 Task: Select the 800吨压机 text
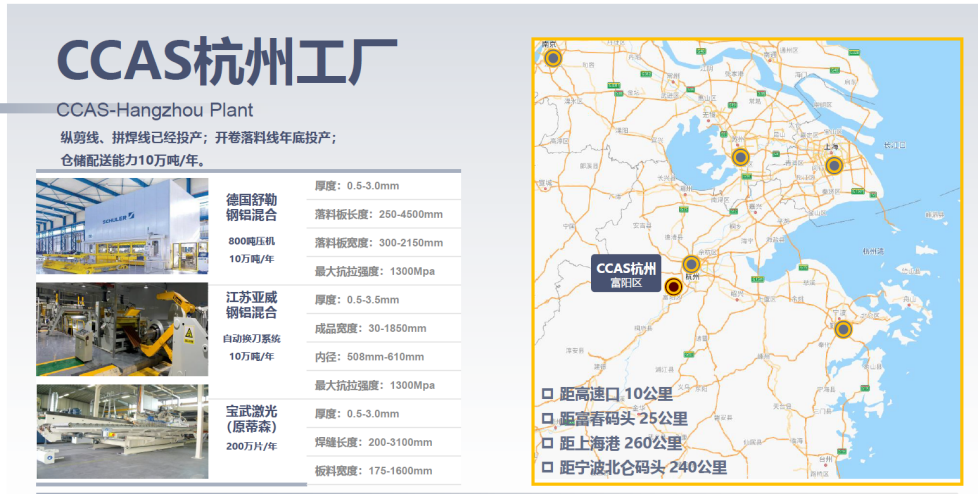tap(251, 241)
